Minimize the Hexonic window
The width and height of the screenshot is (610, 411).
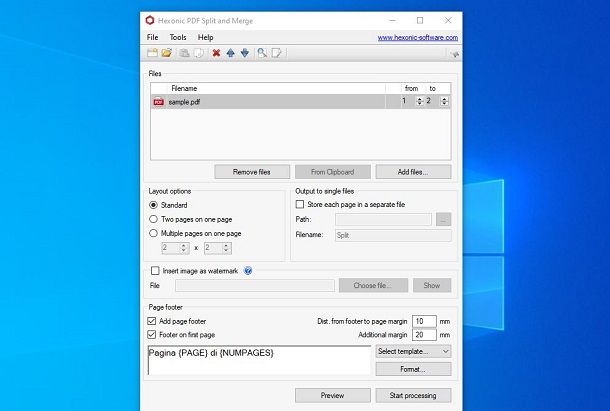tap(393, 20)
